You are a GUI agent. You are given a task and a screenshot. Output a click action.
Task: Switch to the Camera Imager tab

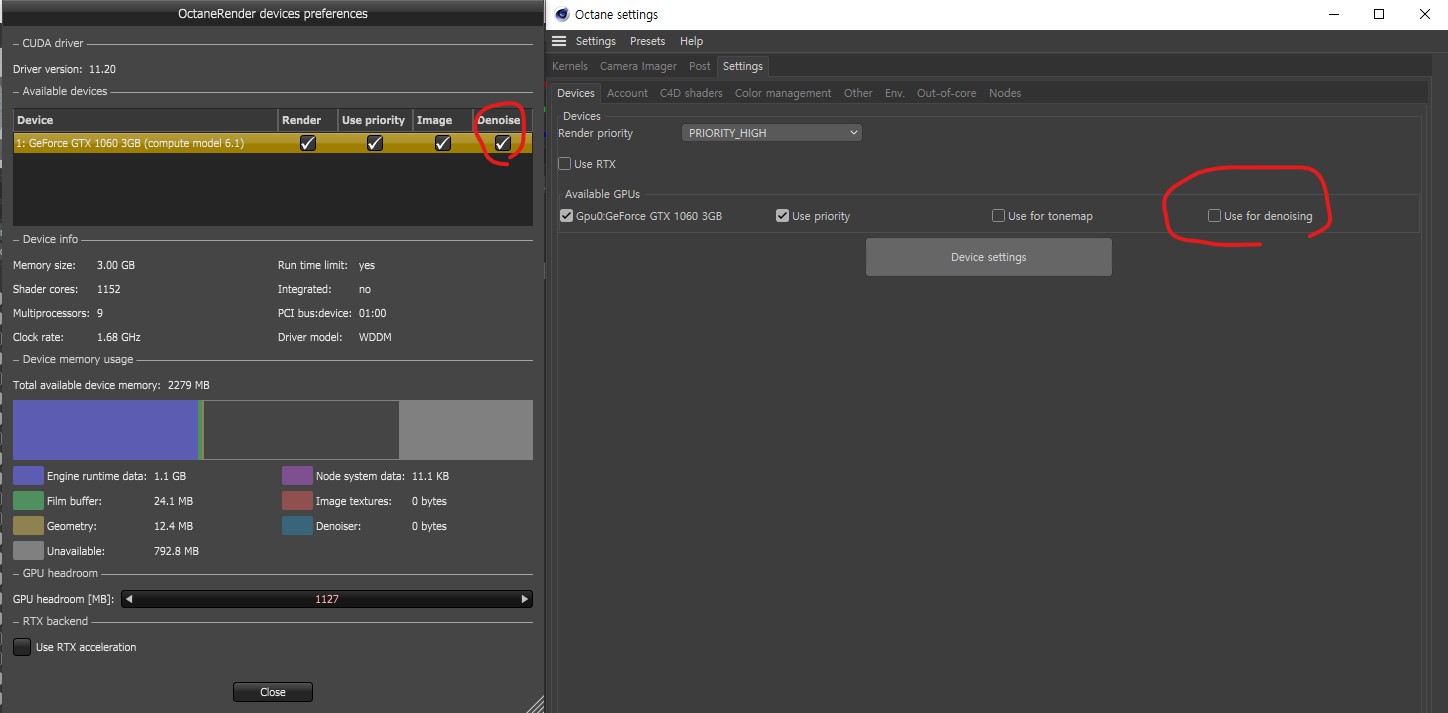(638, 66)
